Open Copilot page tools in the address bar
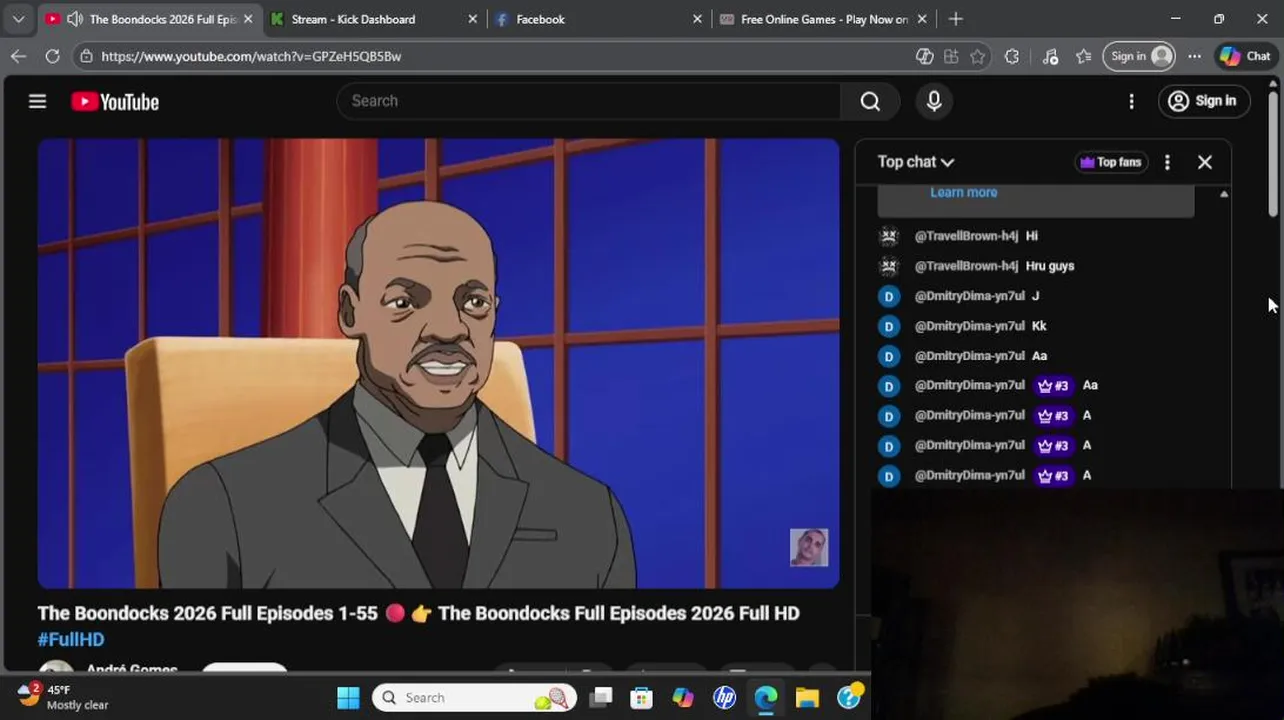 pos(925,56)
